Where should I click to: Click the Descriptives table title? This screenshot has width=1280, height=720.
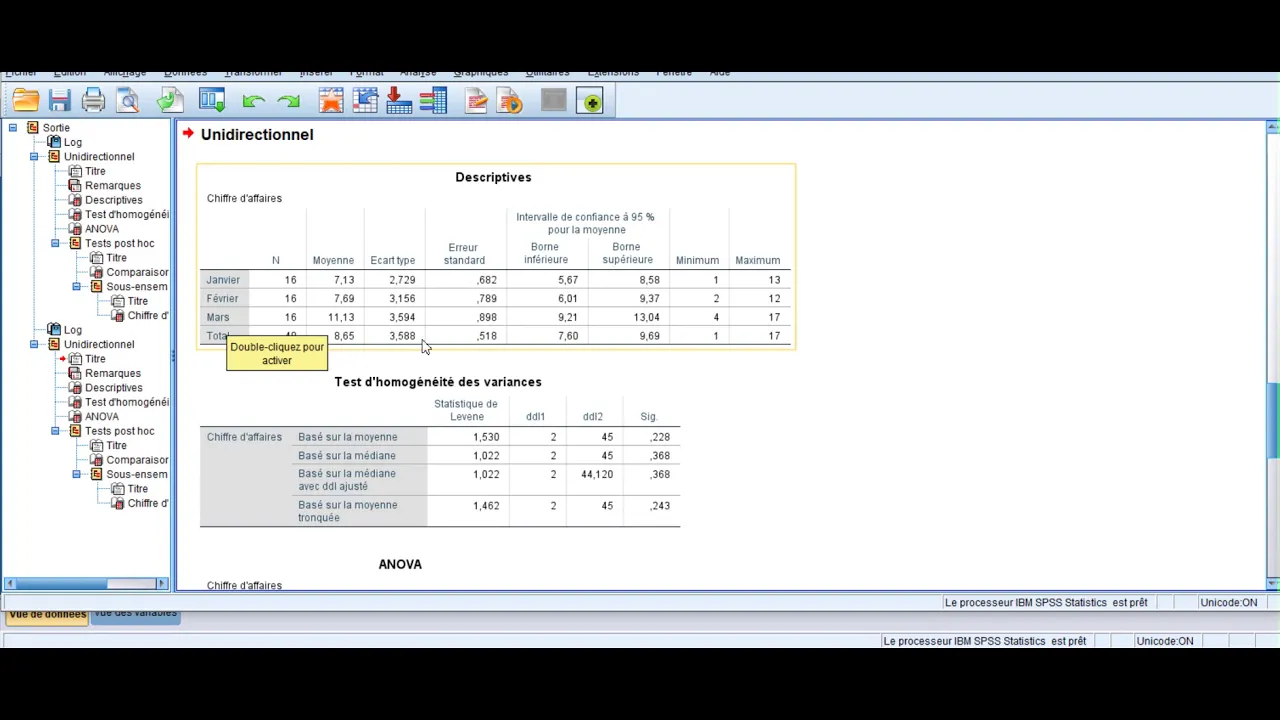pos(493,177)
